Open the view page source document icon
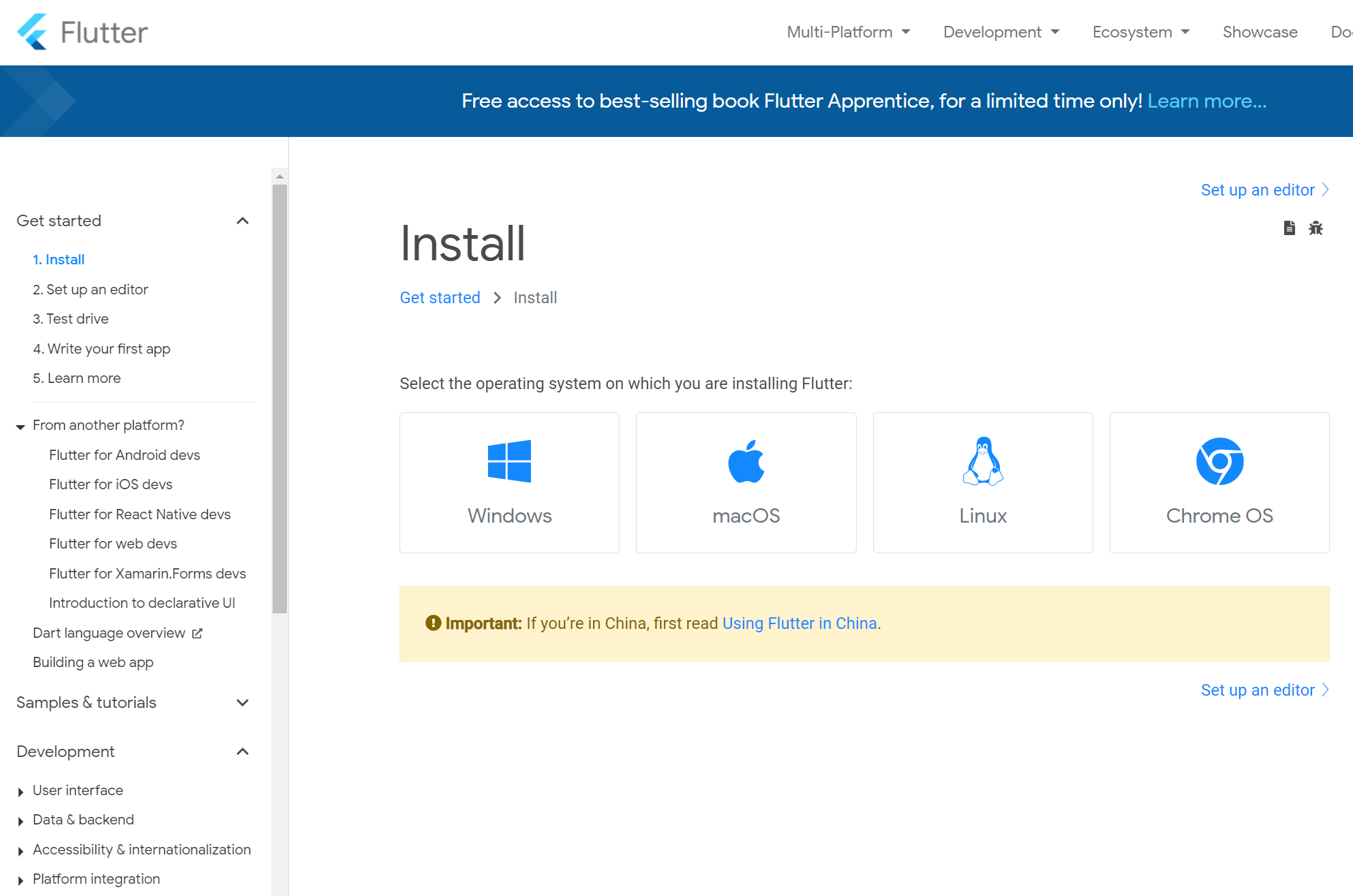This screenshot has width=1353, height=896. [x=1289, y=228]
